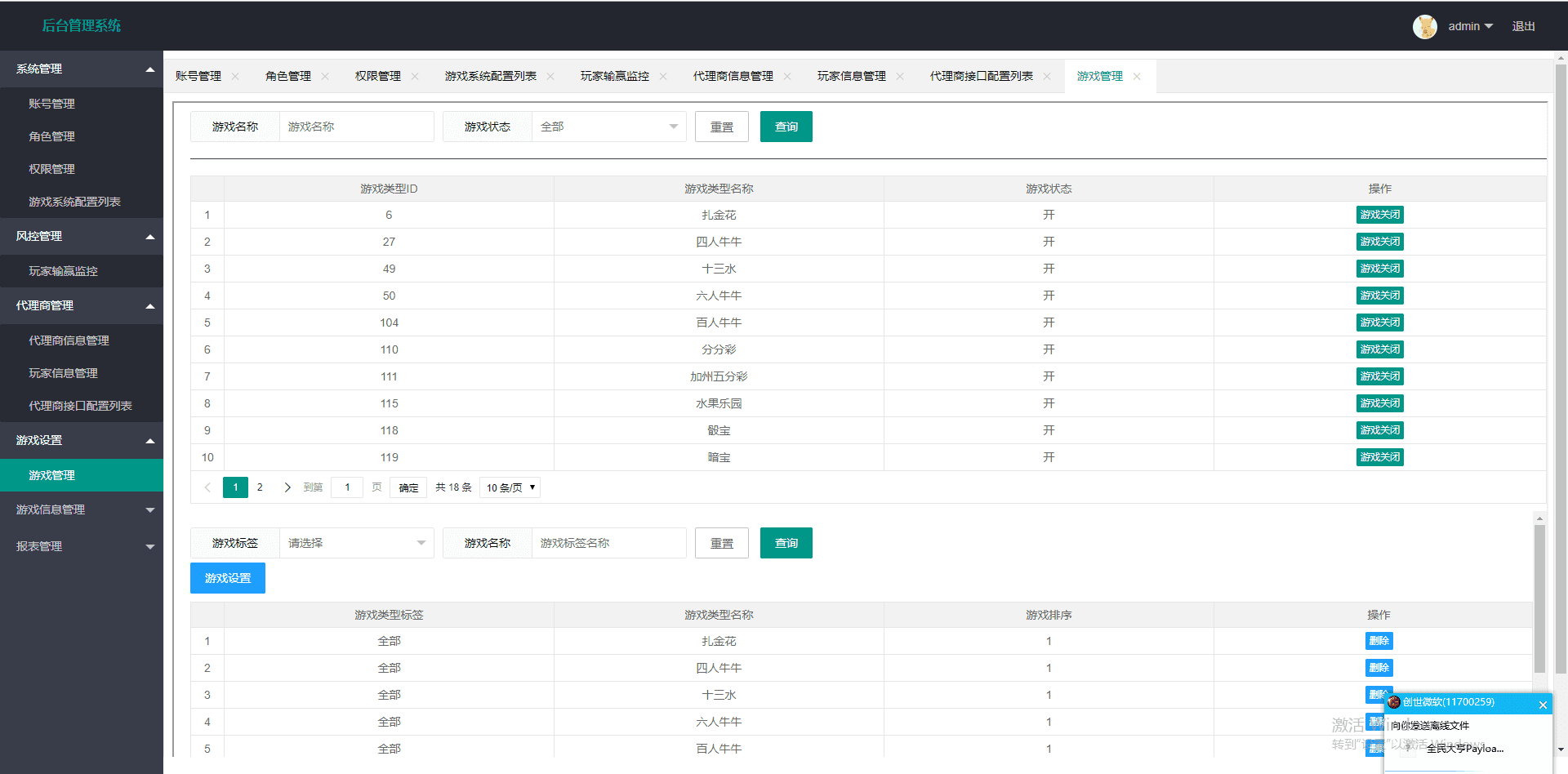Image resolution: width=1568 pixels, height=774 pixels.
Task: Click the top 查询 search button
Action: [786, 127]
